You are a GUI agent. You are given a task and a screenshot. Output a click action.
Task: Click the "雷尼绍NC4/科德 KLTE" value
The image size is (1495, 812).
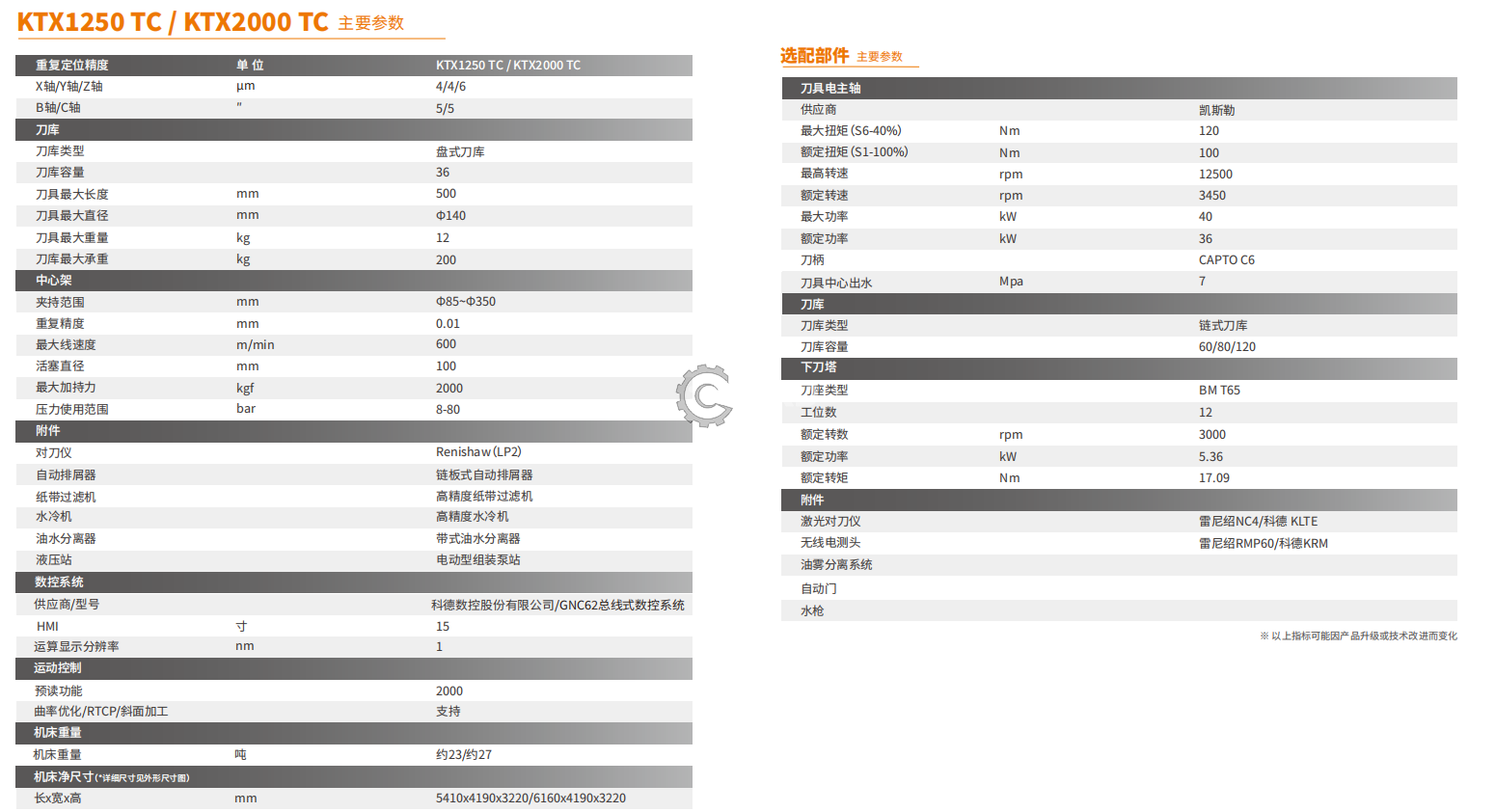tap(1258, 521)
